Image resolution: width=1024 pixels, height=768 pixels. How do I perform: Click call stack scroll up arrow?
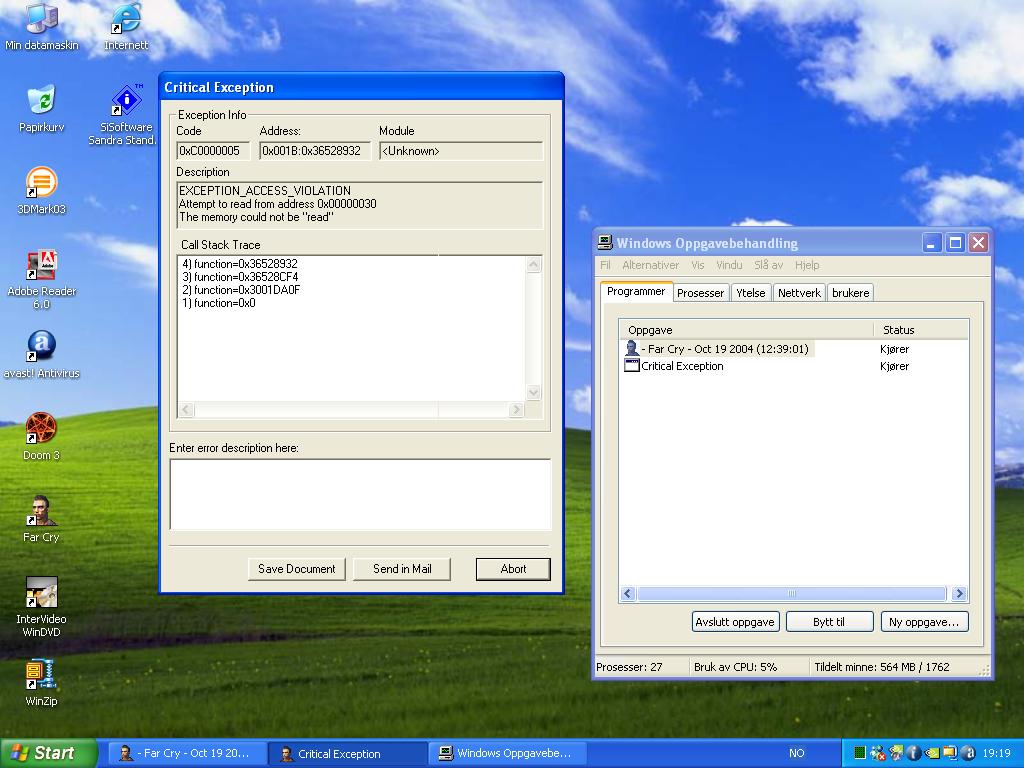click(x=534, y=264)
